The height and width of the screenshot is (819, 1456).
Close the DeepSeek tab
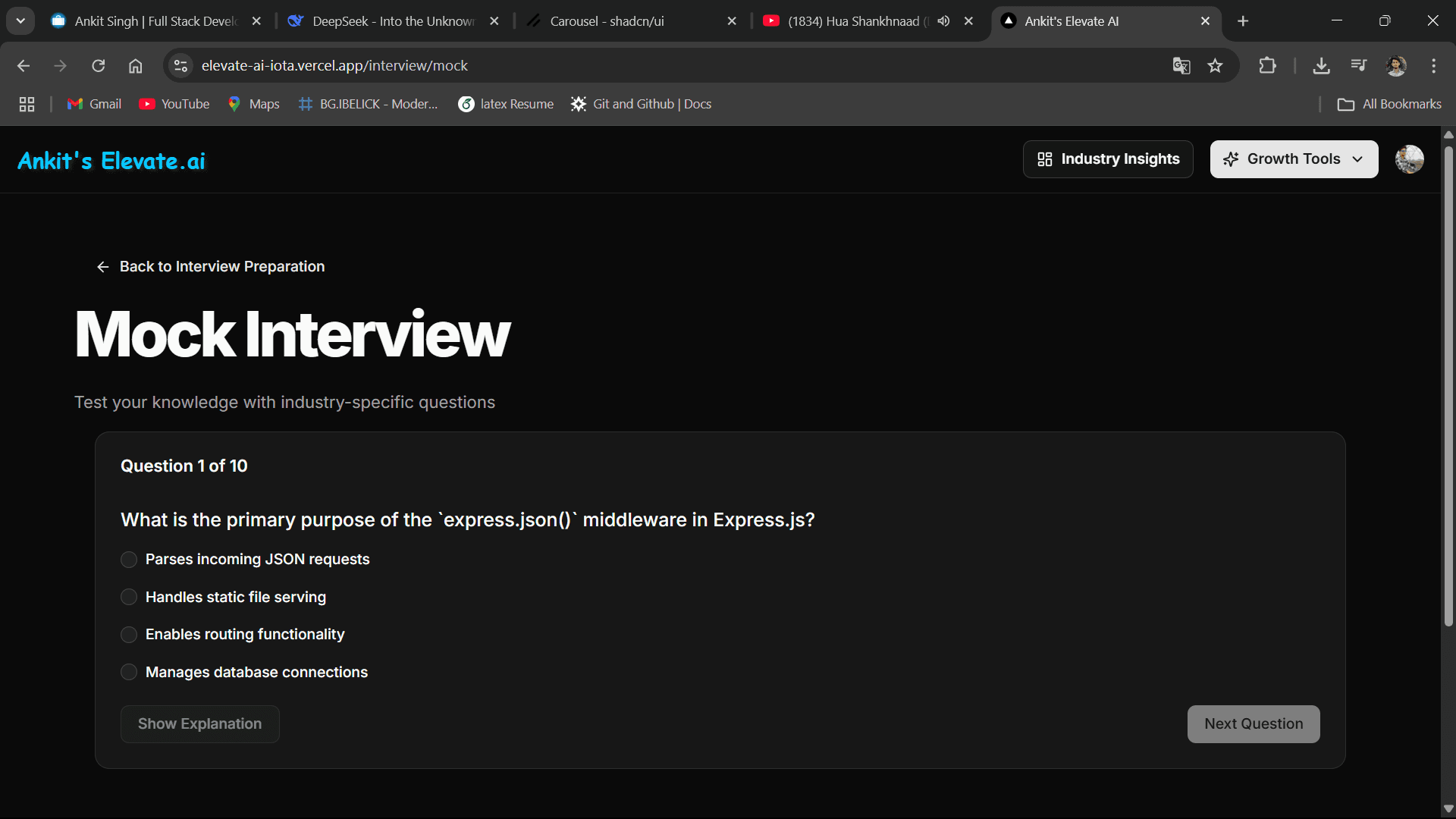pyautogui.click(x=494, y=21)
